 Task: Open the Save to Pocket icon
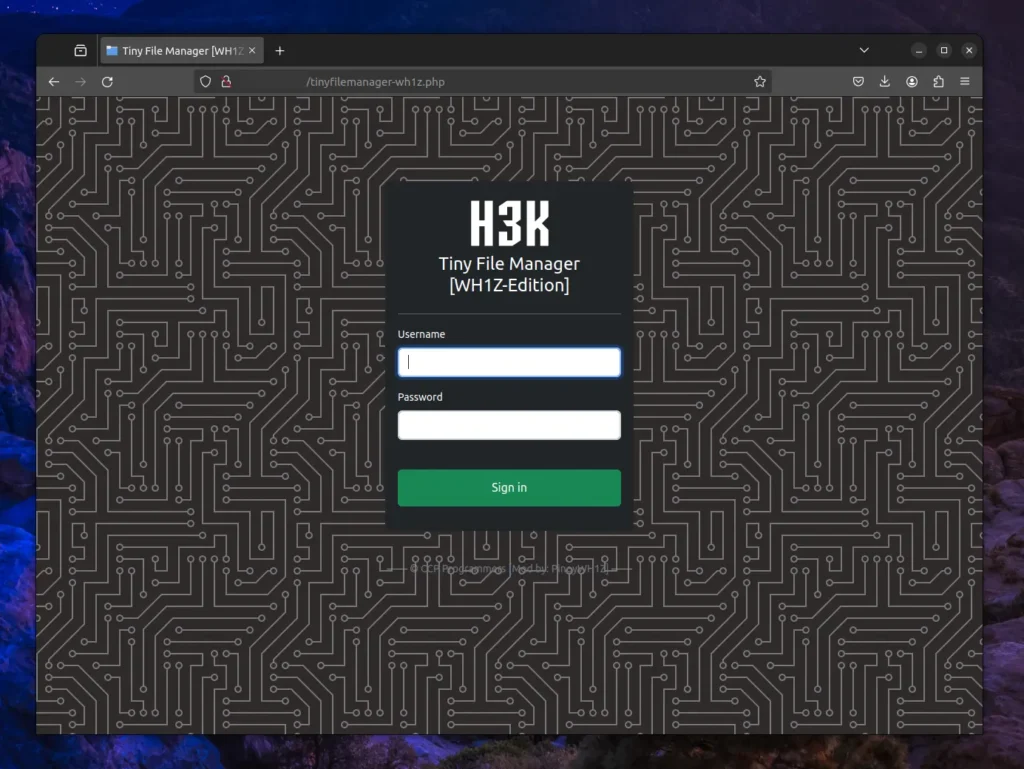859,82
